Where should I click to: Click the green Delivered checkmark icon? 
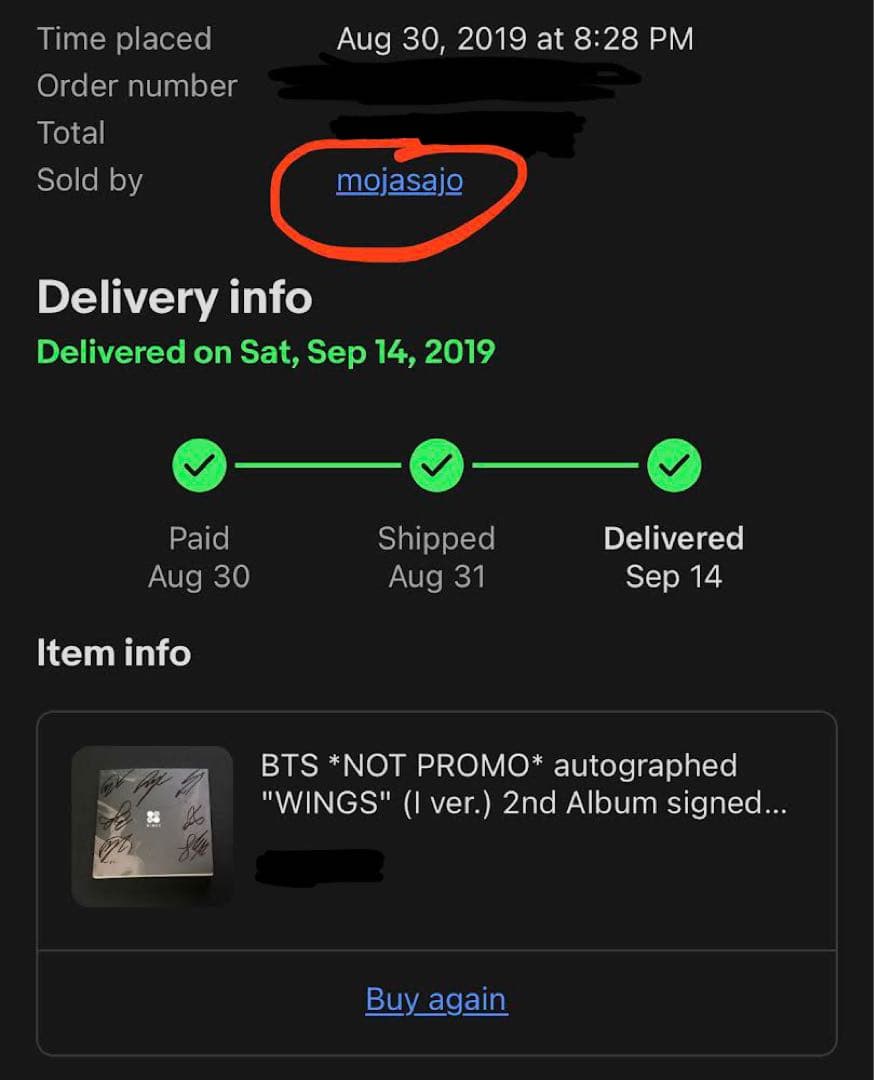pyautogui.click(x=674, y=465)
